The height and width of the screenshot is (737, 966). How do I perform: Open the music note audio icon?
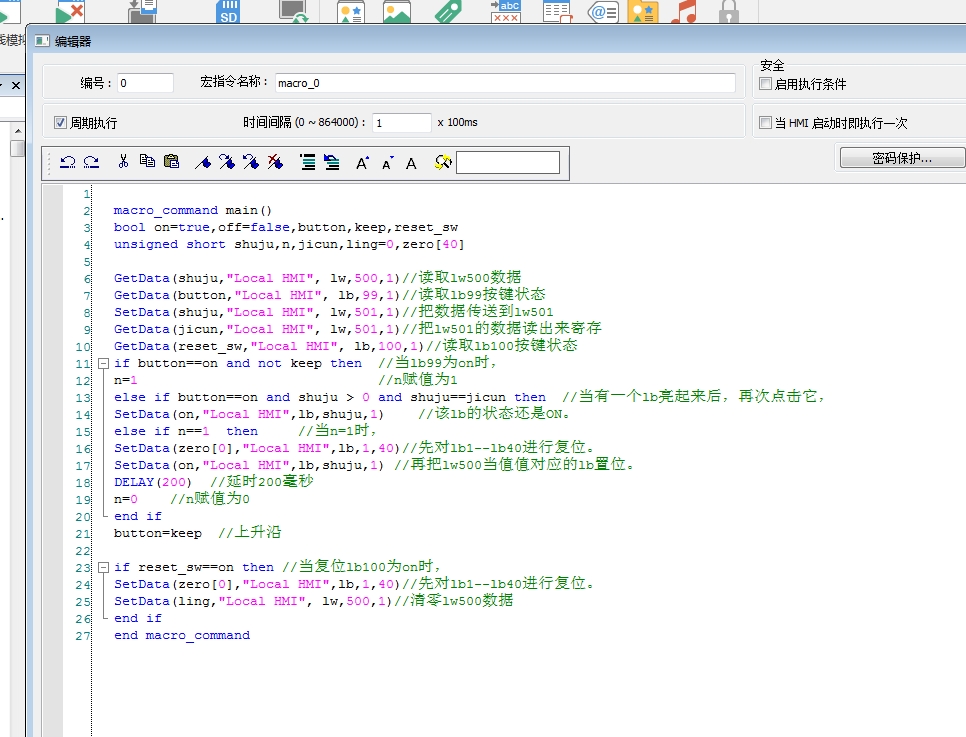pyautogui.click(x=683, y=12)
